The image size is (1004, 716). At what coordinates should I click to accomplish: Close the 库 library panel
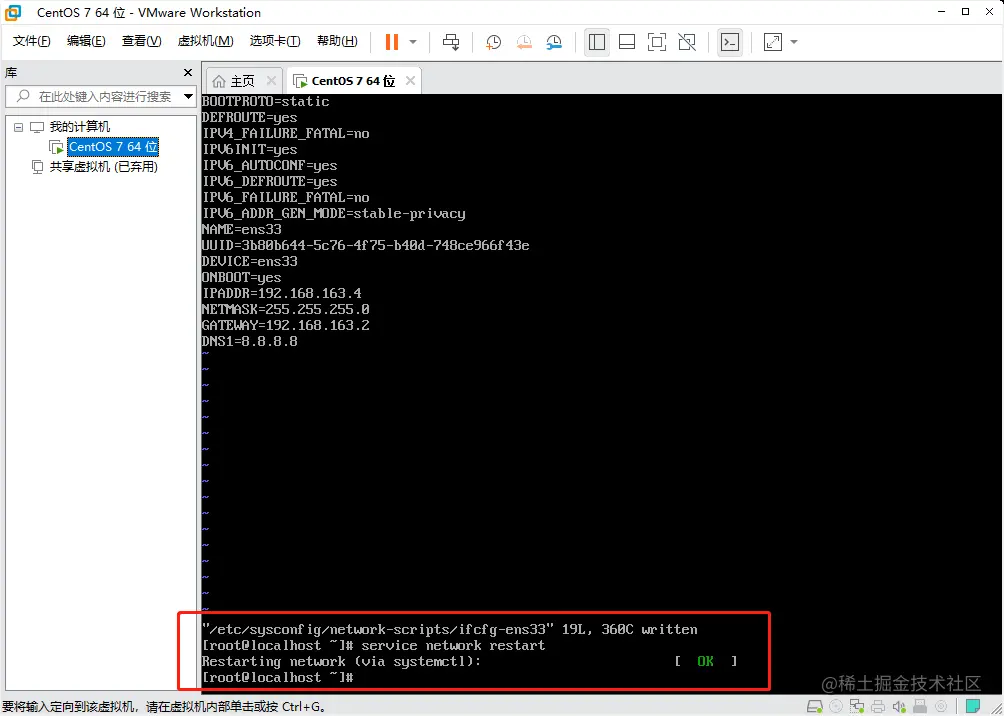click(x=188, y=72)
